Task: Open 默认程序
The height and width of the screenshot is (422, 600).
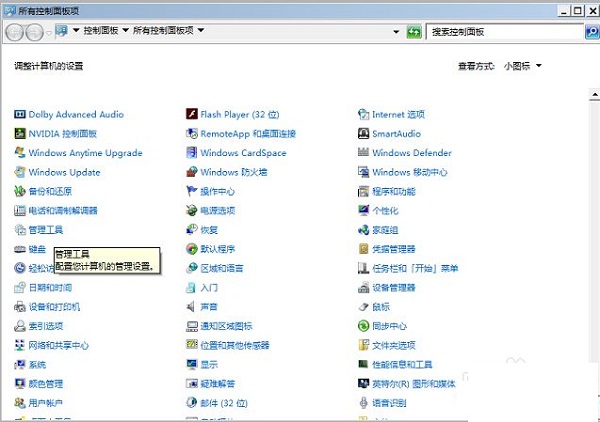Action: click(218, 249)
